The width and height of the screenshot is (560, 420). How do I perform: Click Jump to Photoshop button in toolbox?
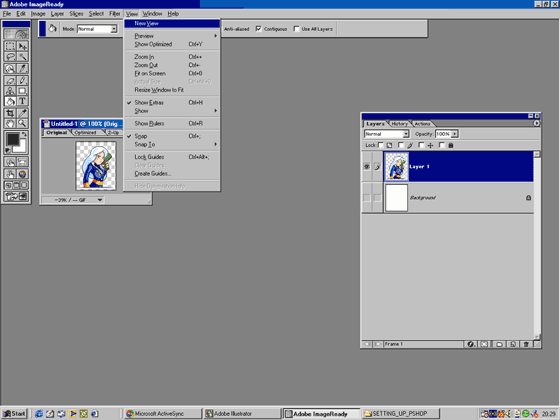pos(16,196)
